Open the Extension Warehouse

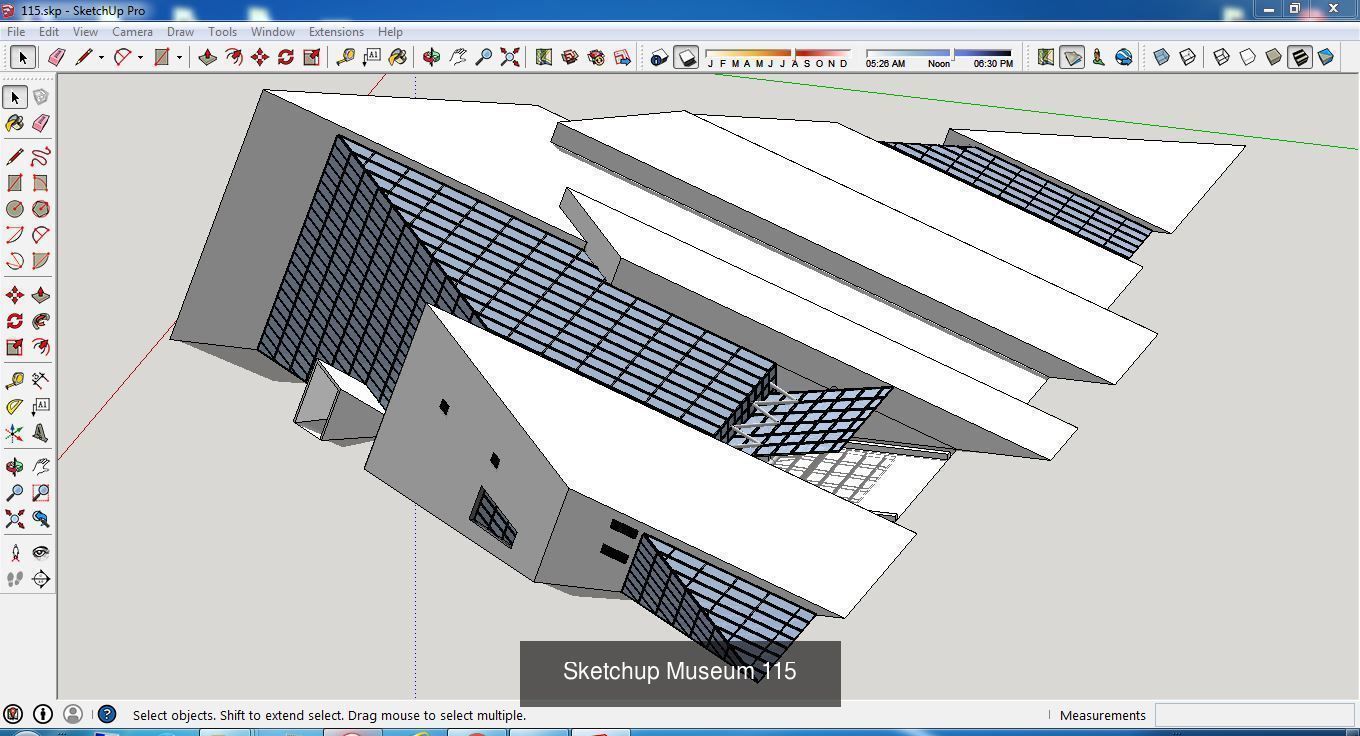pyautogui.click(x=596, y=57)
